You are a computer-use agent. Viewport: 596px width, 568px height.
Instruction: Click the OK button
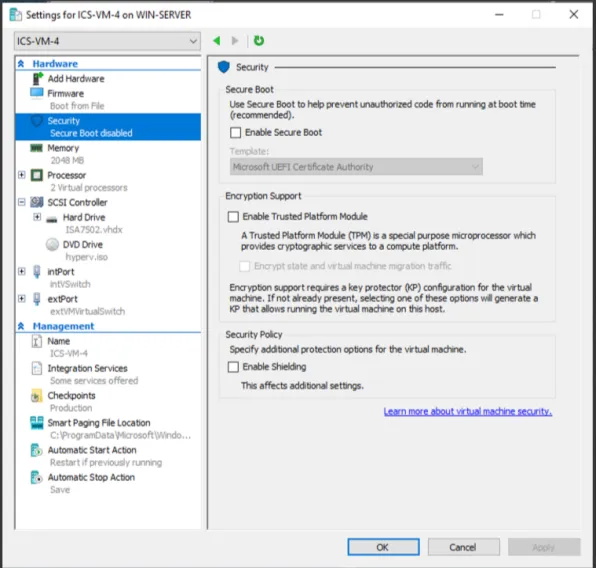(383, 547)
